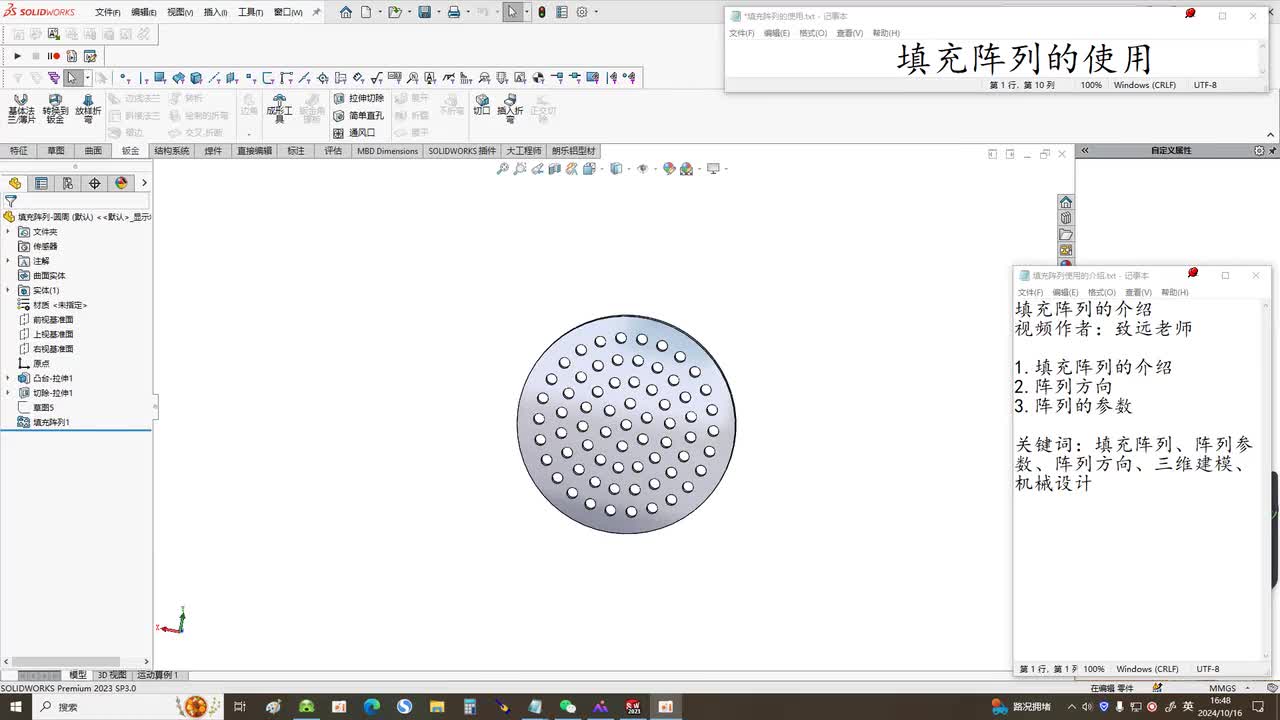
Task: Expand the 文件夹 node in the feature tree
Action: pos(9,231)
